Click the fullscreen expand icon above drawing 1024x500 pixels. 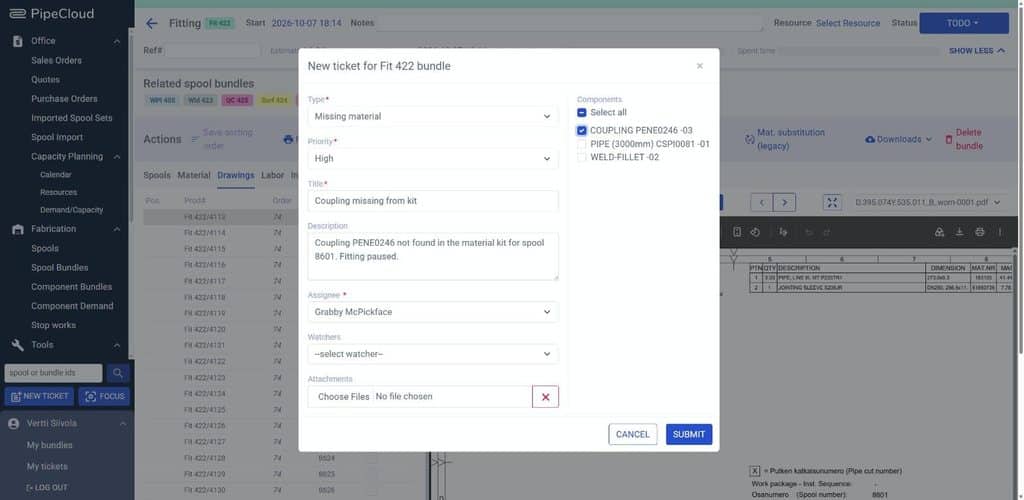click(x=832, y=202)
